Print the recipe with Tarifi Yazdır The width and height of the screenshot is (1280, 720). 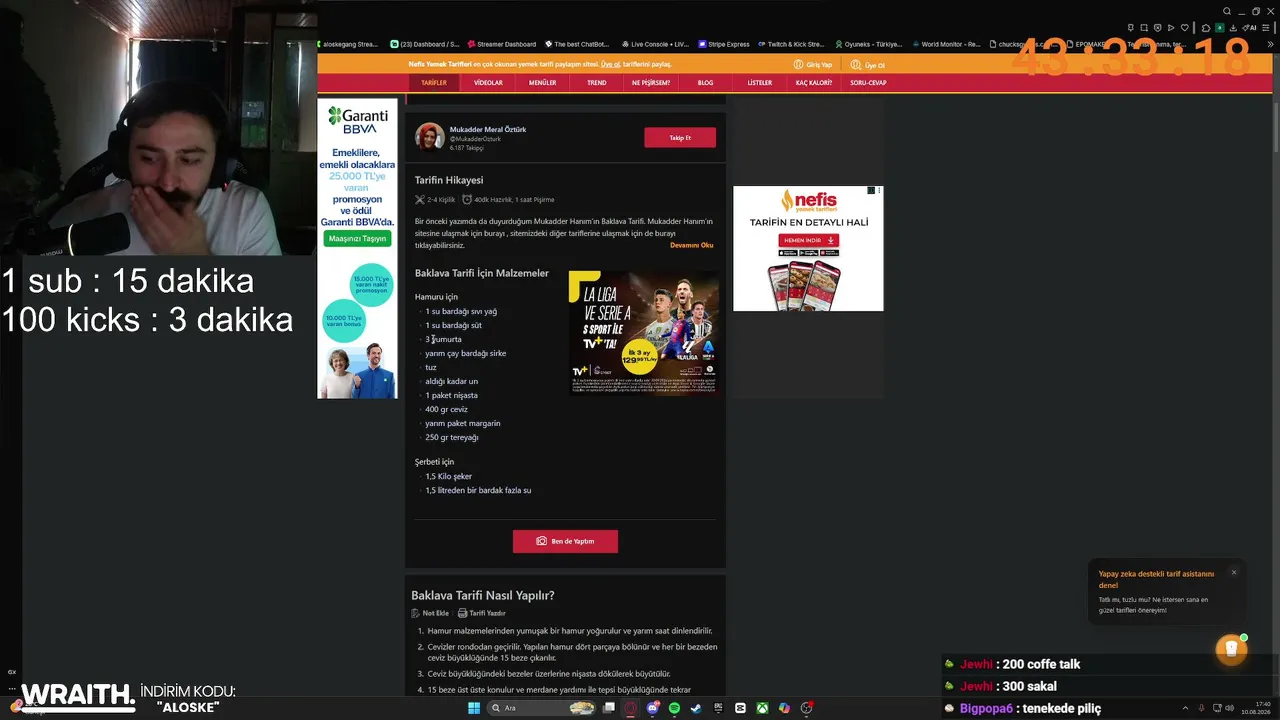click(x=482, y=613)
